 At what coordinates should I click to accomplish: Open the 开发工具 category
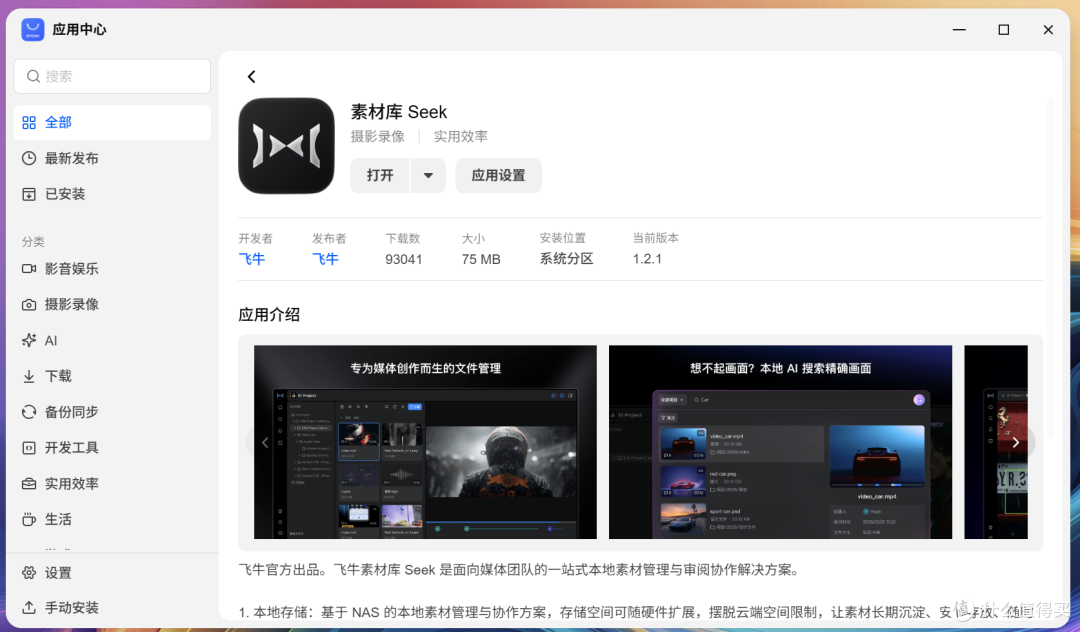(x=112, y=447)
